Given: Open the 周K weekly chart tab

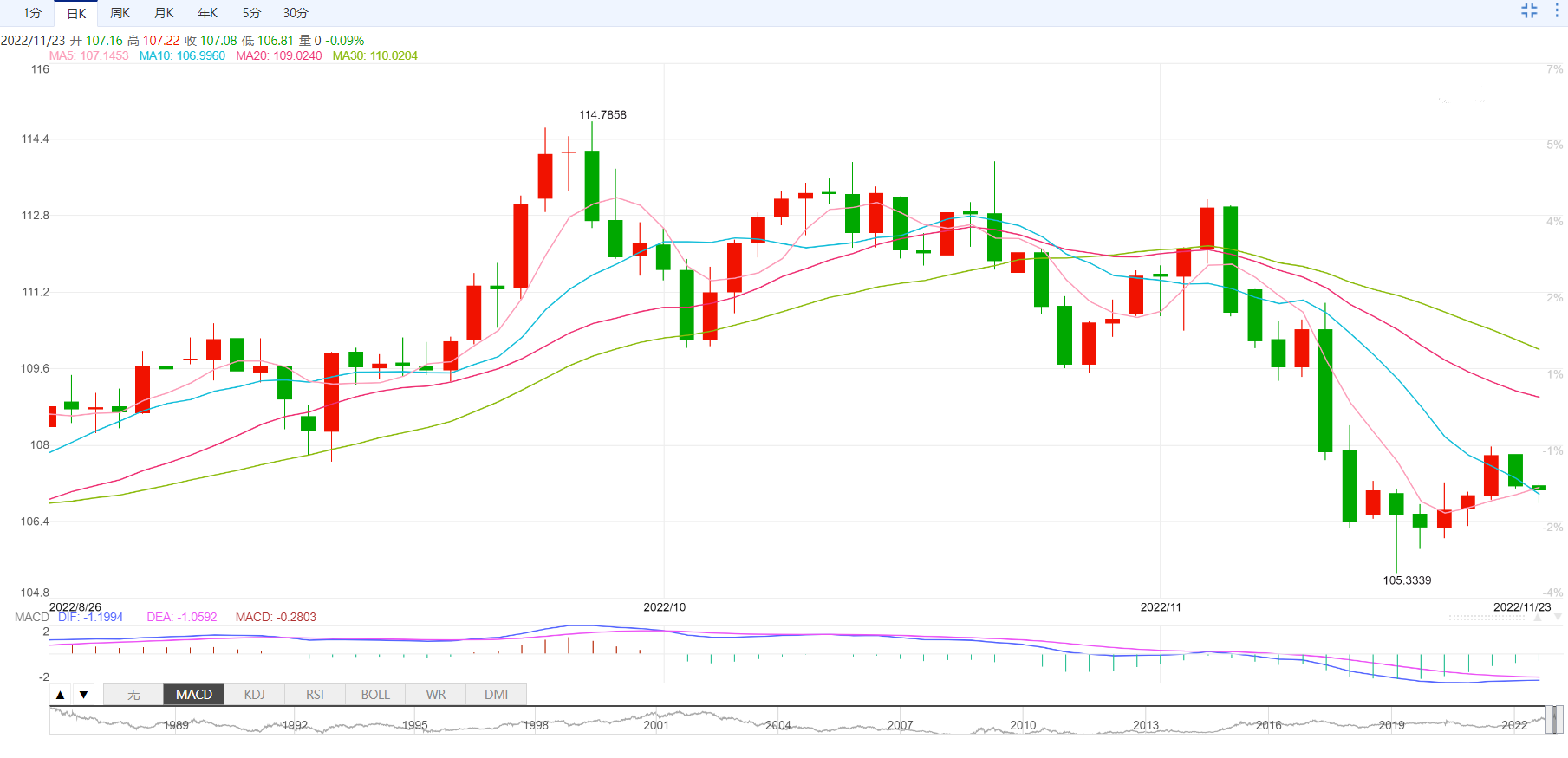Looking at the screenshot, I should pos(120,13).
